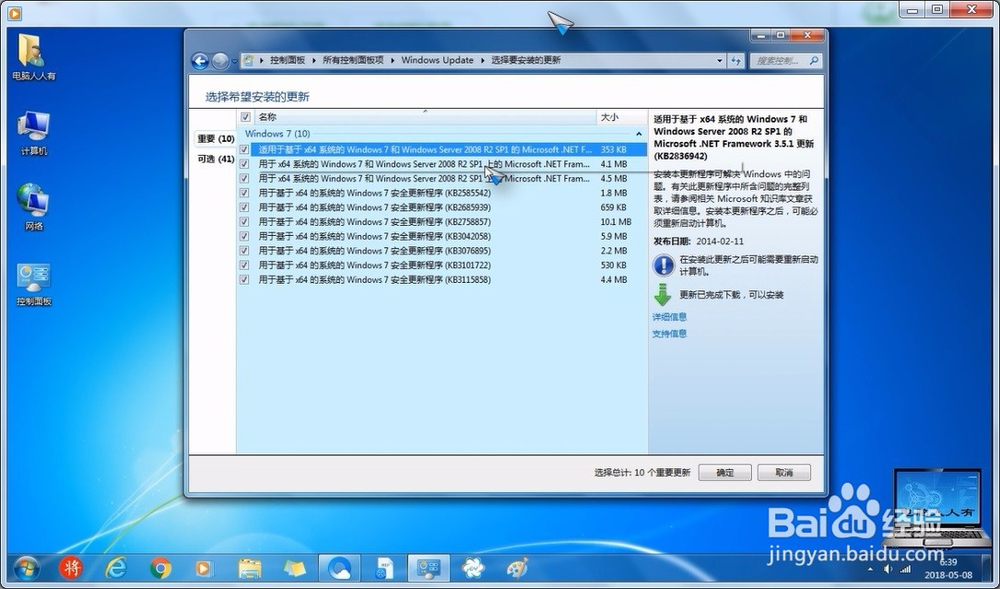Open the recent pages dropdown next to forward arrow
This screenshot has width=1000, height=589.
tap(235, 61)
